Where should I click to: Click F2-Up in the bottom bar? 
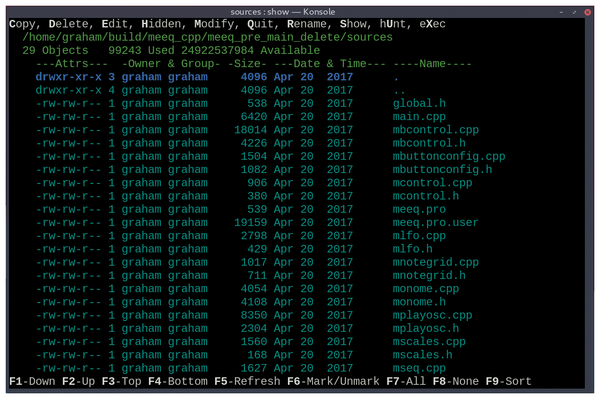pyautogui.click(x=78, y=381)
